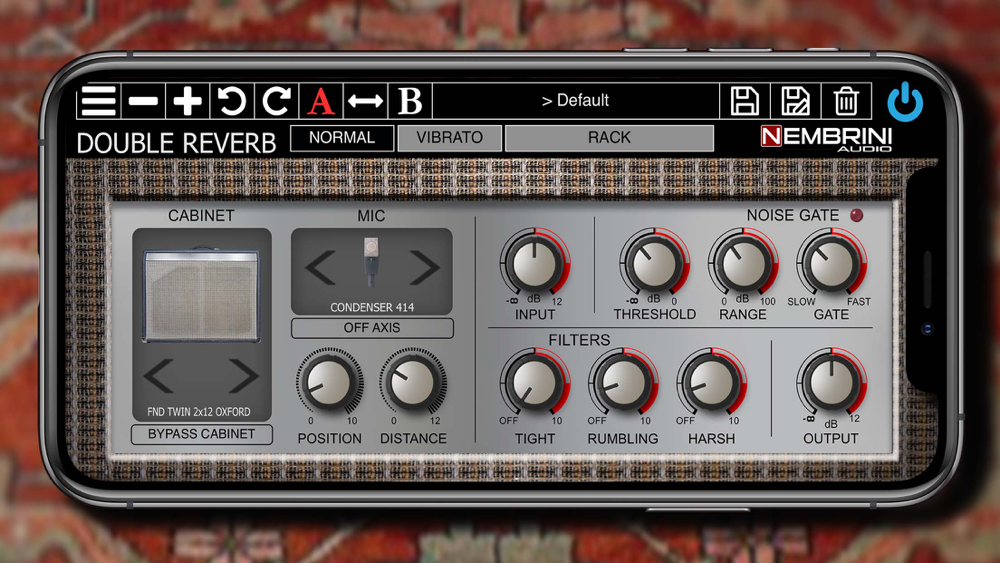Select next cabinet with right arrow
This screenshot has width=1000, height=563.
click(x=243, y=376)
